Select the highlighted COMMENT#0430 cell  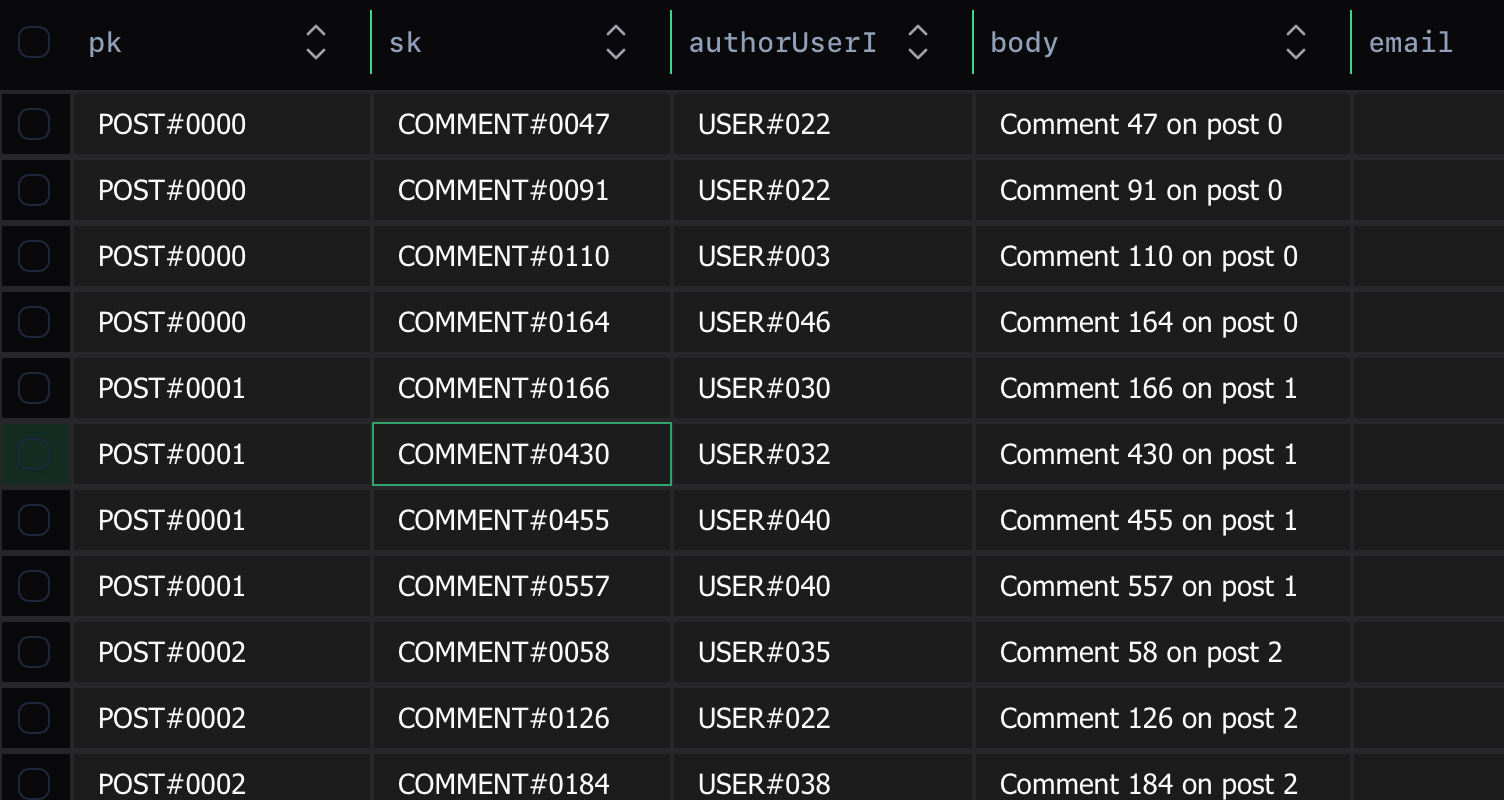pyautogui.click(x=522, y=454)
